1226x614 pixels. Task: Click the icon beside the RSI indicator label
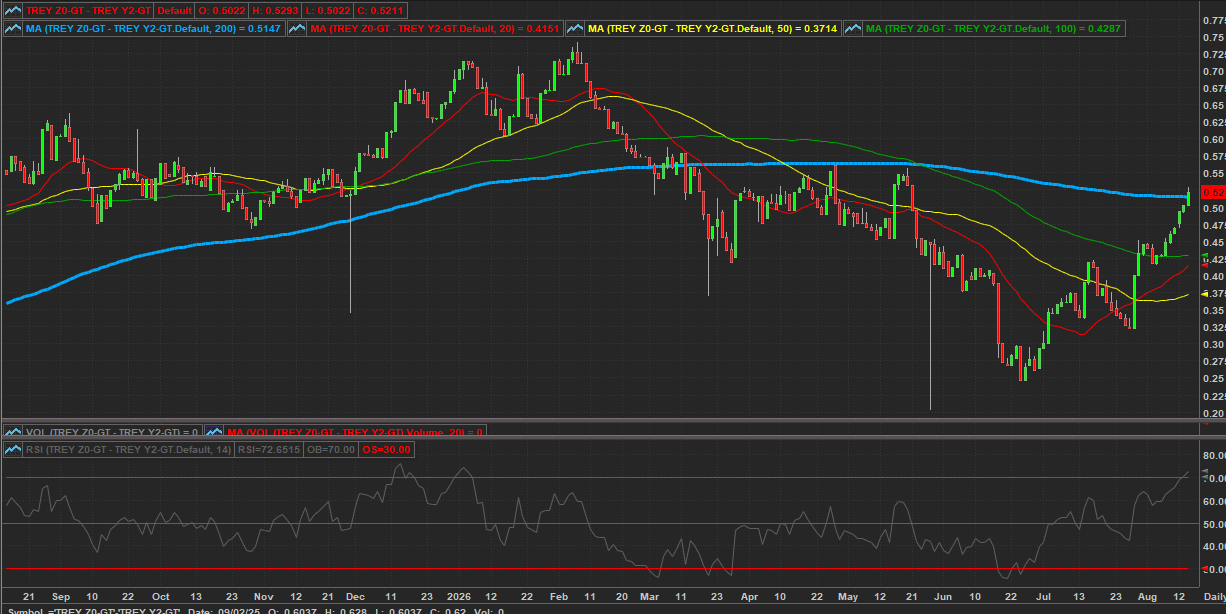coord(13,450)
